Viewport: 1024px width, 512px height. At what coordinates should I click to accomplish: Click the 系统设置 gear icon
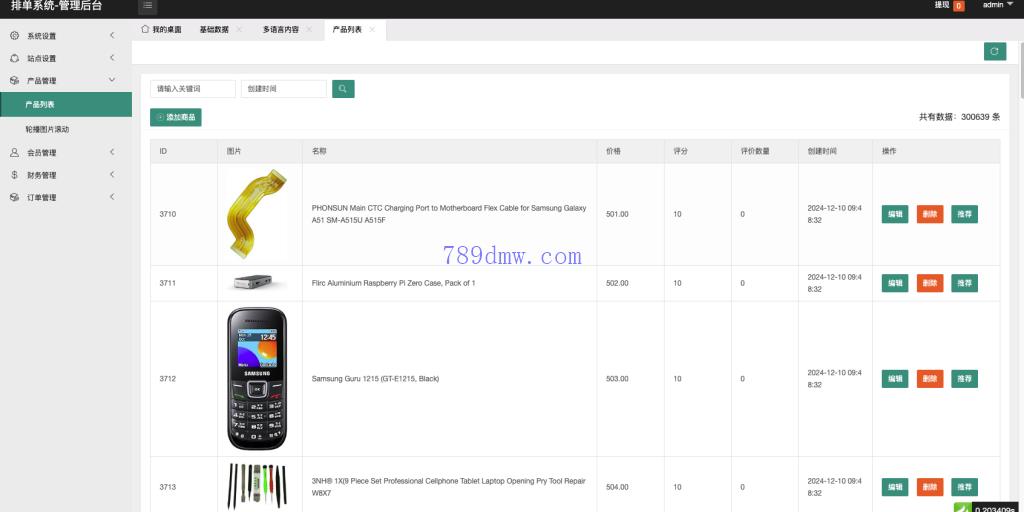click(x=15, y=36)
